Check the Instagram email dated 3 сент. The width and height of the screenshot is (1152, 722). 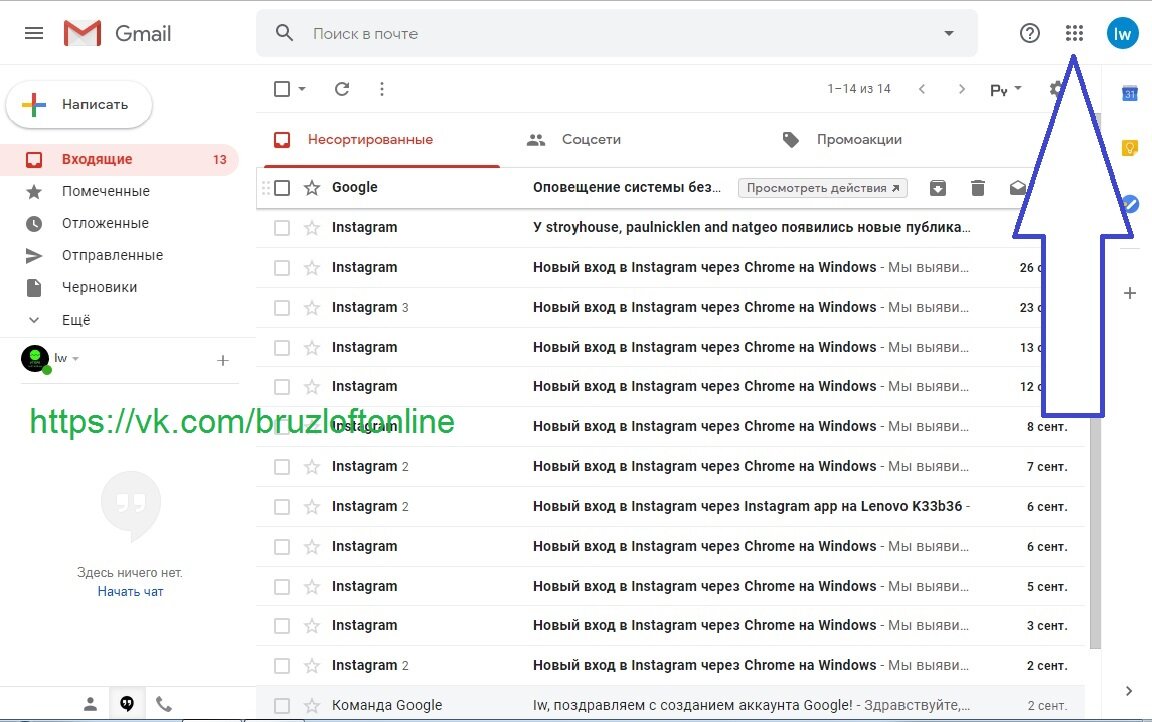(282, 626)
